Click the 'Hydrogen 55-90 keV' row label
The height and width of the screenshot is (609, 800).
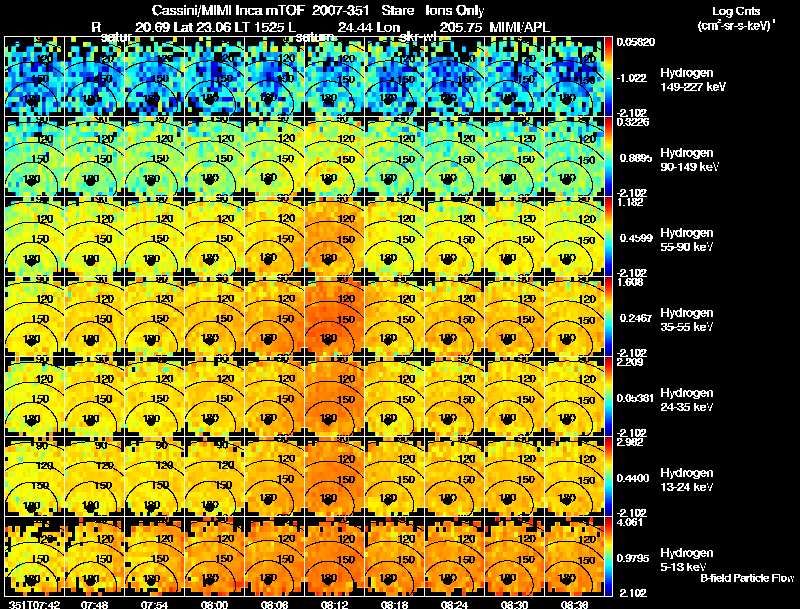[x=687, y=240]
